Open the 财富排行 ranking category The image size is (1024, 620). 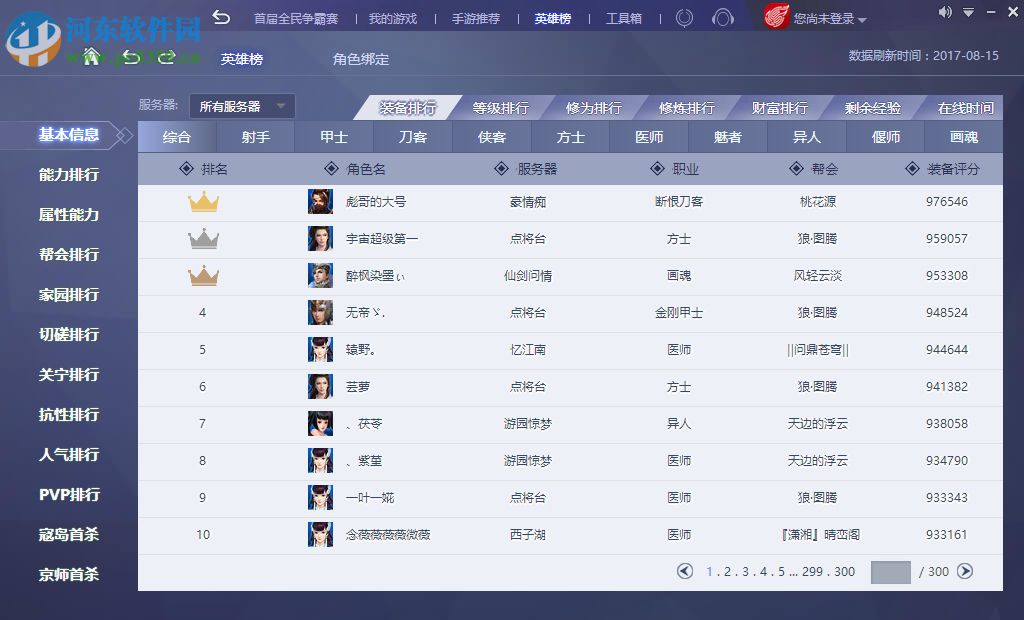779,106
